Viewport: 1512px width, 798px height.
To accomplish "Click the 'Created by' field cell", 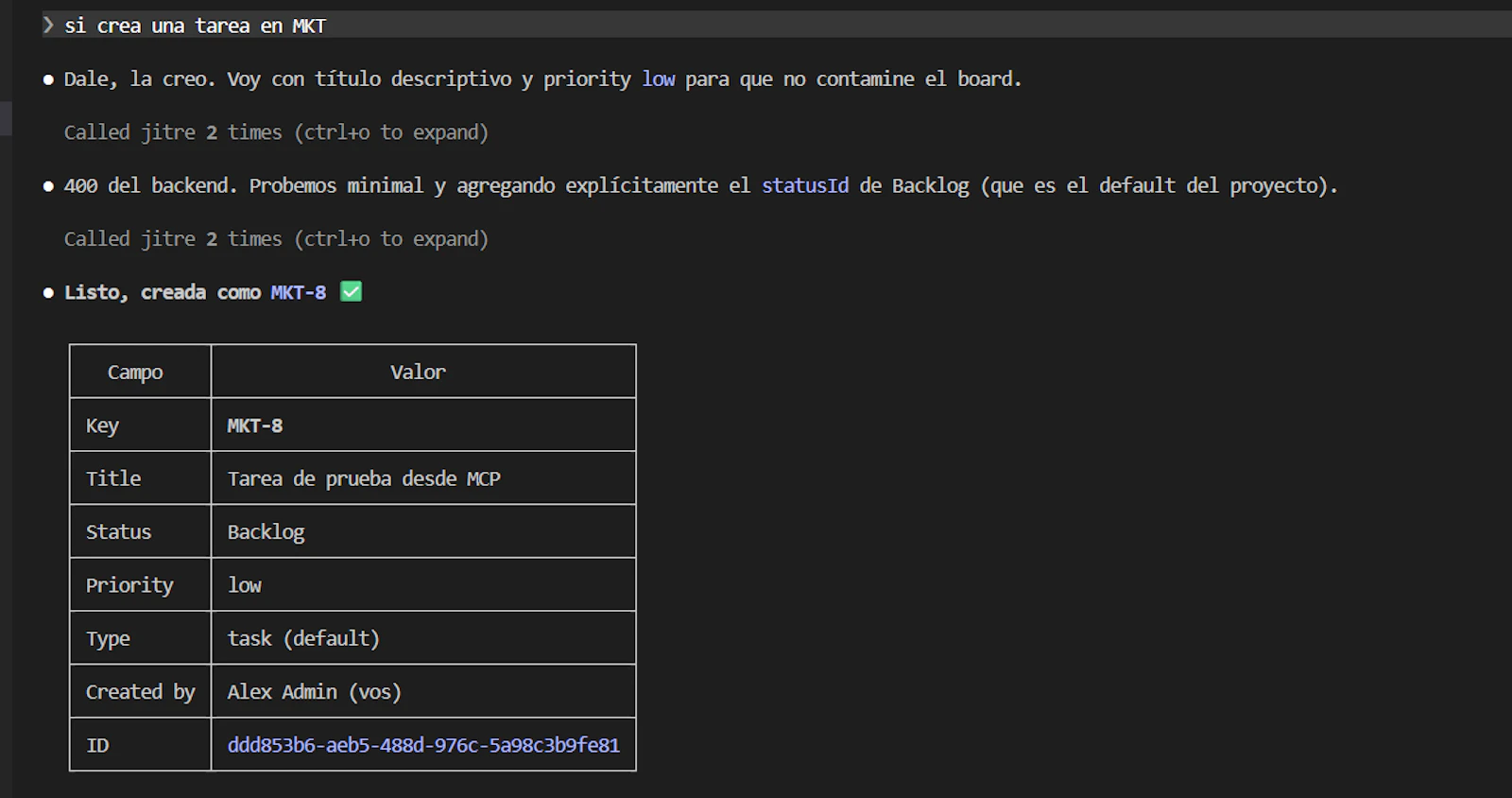I will [141, 692].
